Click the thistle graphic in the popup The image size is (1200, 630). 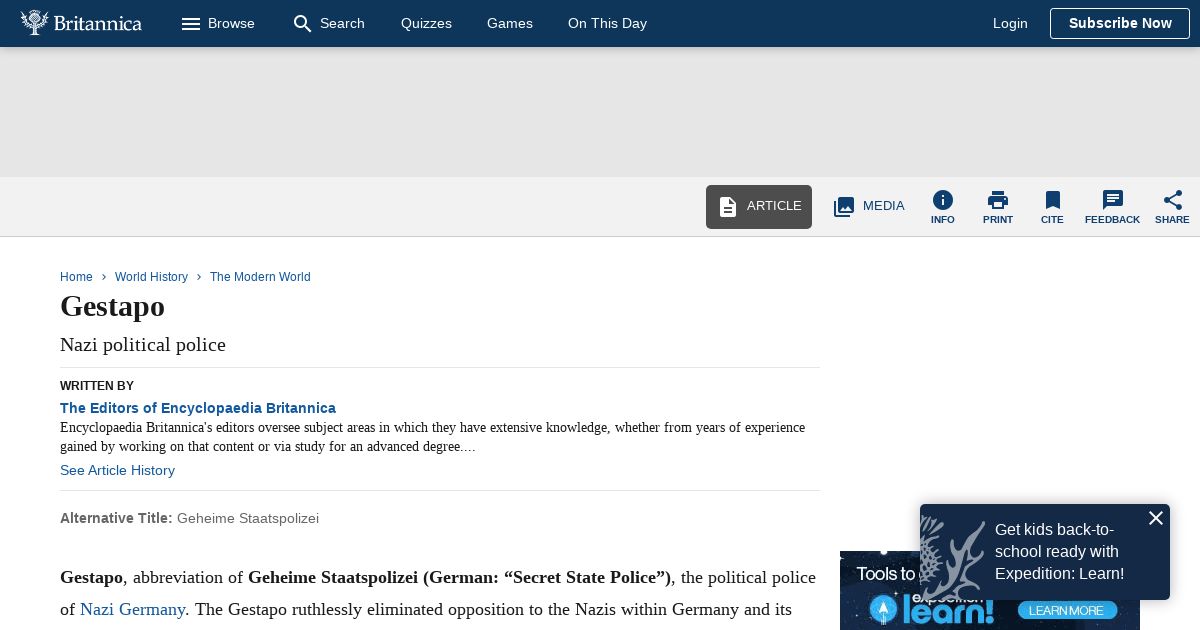point(952,556)
